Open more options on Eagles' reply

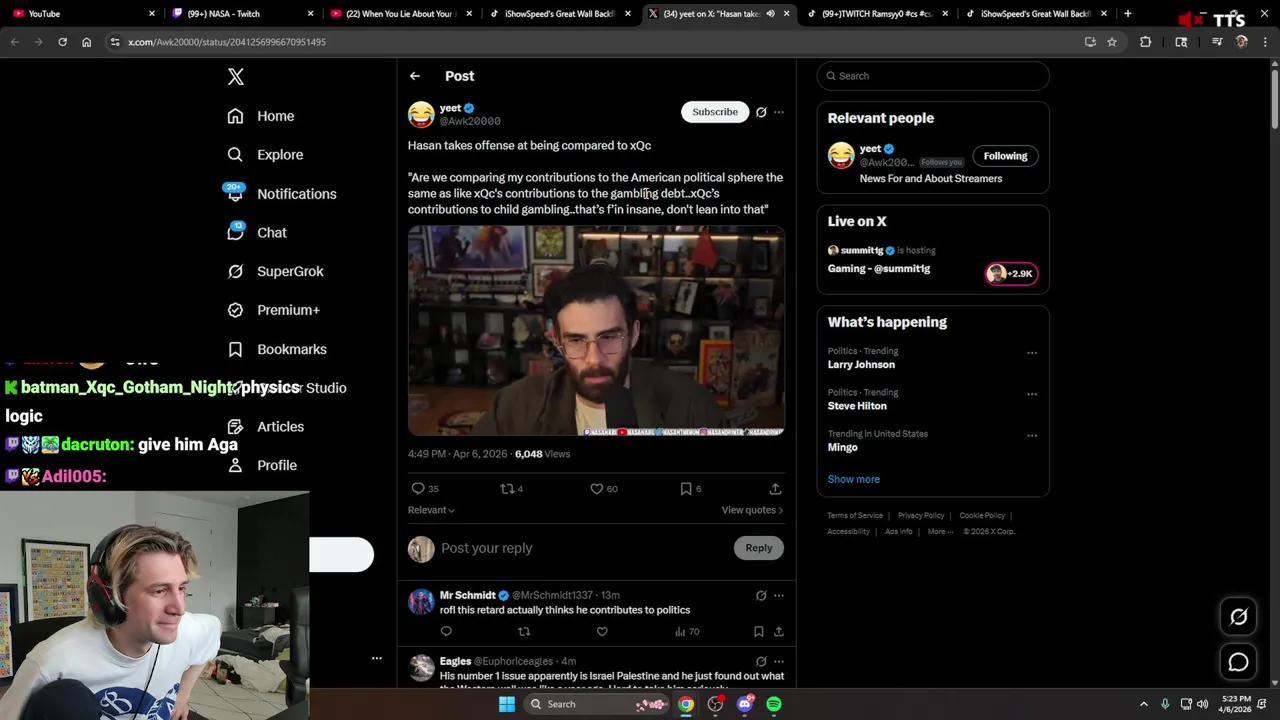pyautogui.click(x=779, y=662)
